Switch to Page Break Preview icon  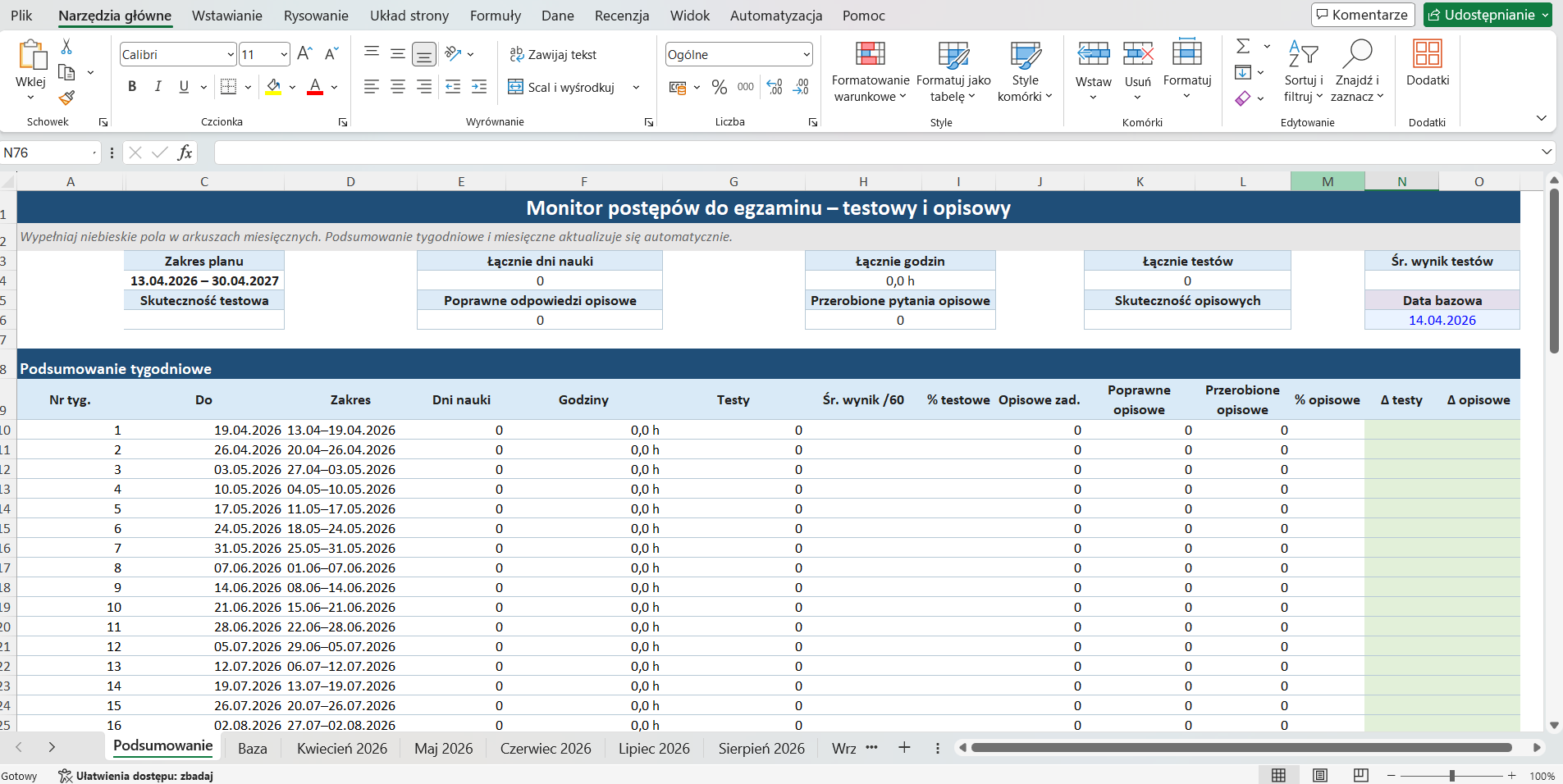click(x=1361, y=775)
